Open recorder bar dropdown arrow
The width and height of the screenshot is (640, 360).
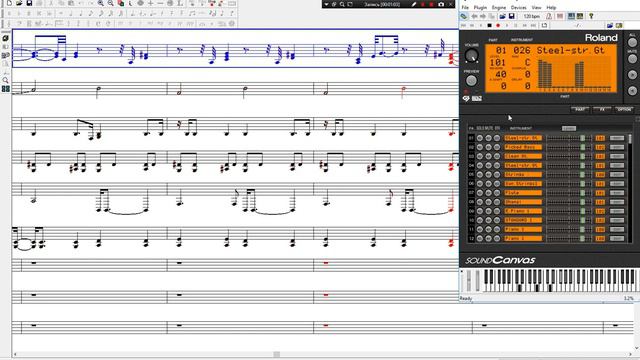click(326, 4)
